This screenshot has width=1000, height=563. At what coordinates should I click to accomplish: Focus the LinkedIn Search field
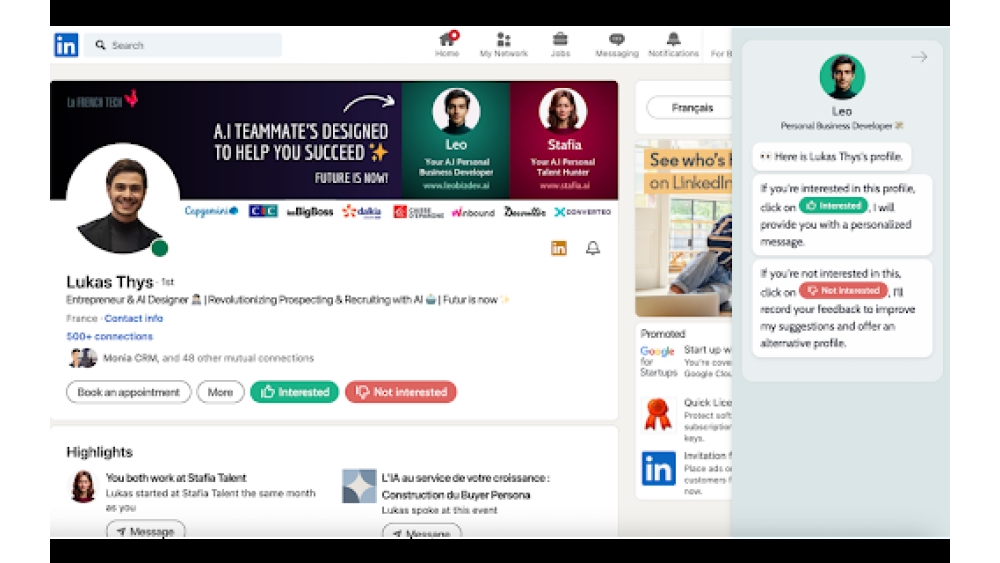coord(183,45)
